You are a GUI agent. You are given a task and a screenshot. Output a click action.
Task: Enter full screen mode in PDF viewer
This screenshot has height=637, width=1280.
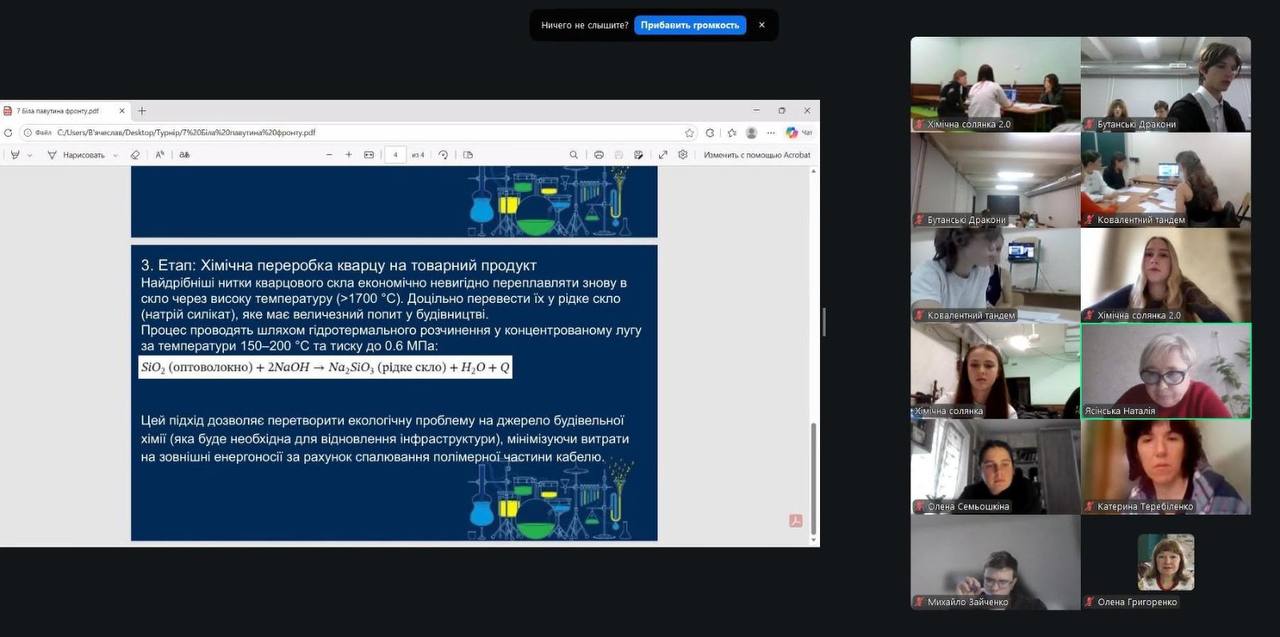tap(663, 155)
